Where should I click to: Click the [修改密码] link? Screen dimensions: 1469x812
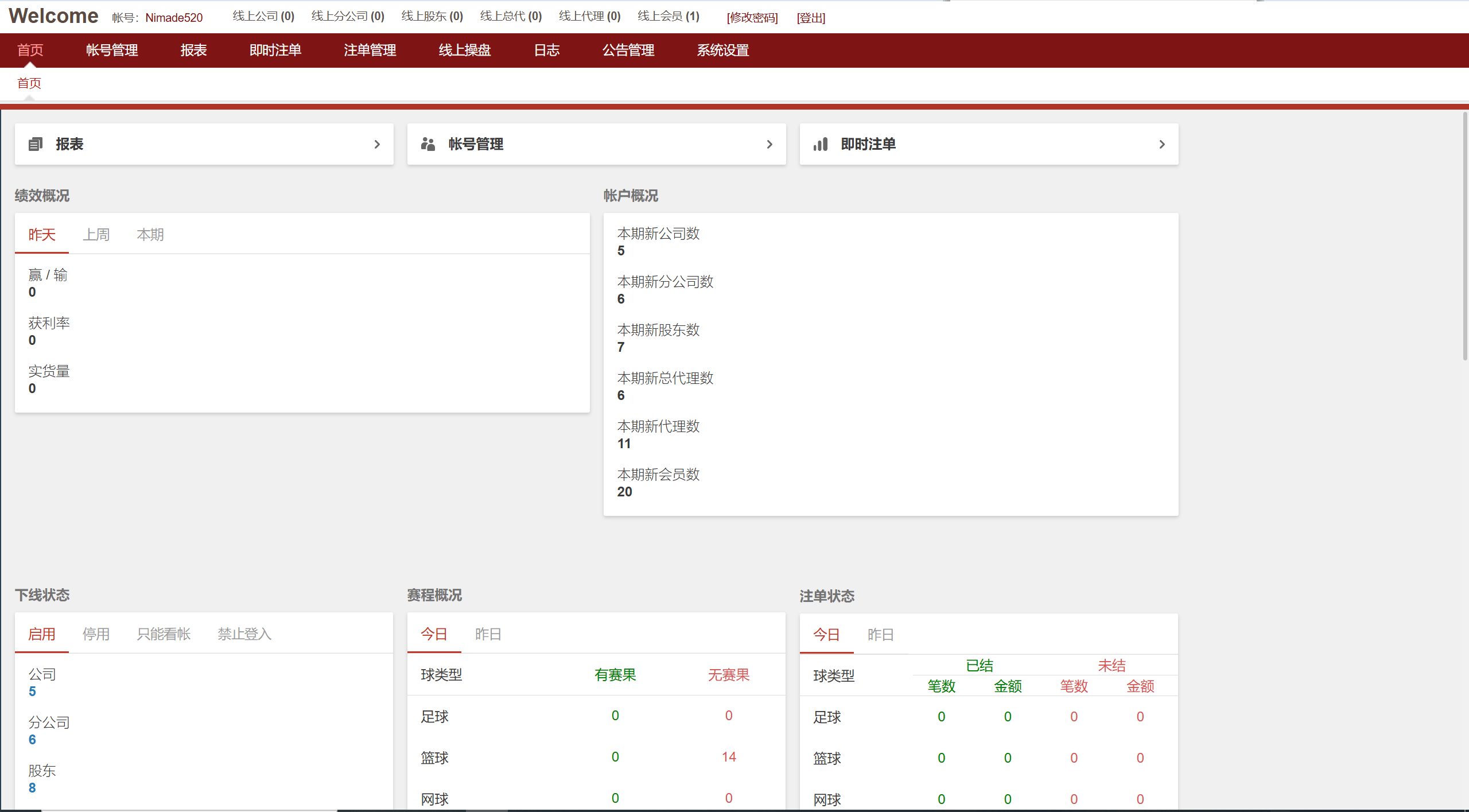752,18
